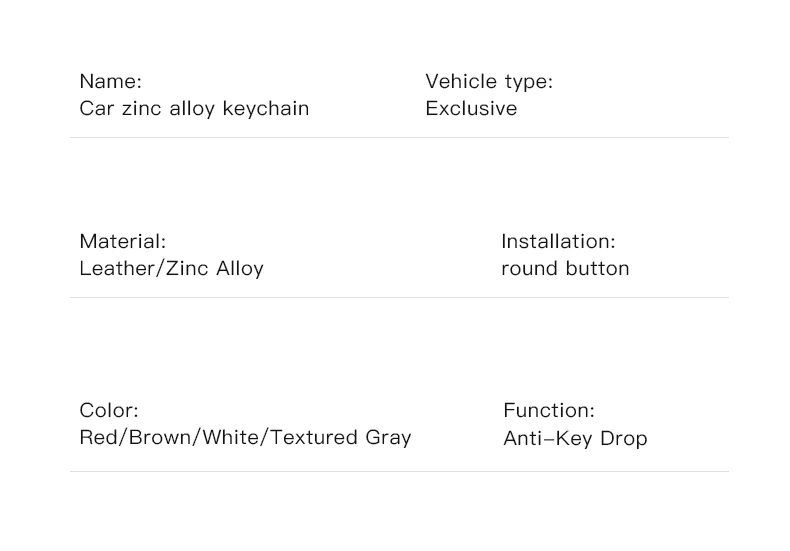790x551 pixels.
Task: Click the 'Name:' label
Action: (x=110, y=82)
